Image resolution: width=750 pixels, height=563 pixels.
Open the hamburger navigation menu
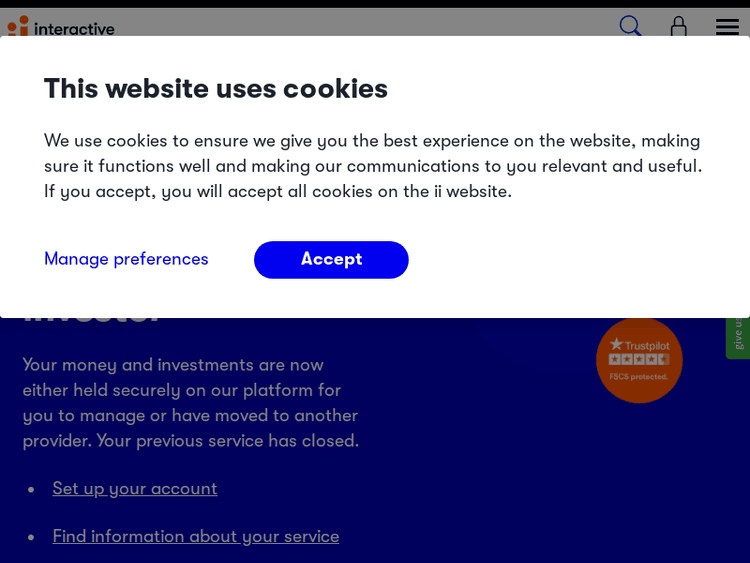tap(727, 27)
